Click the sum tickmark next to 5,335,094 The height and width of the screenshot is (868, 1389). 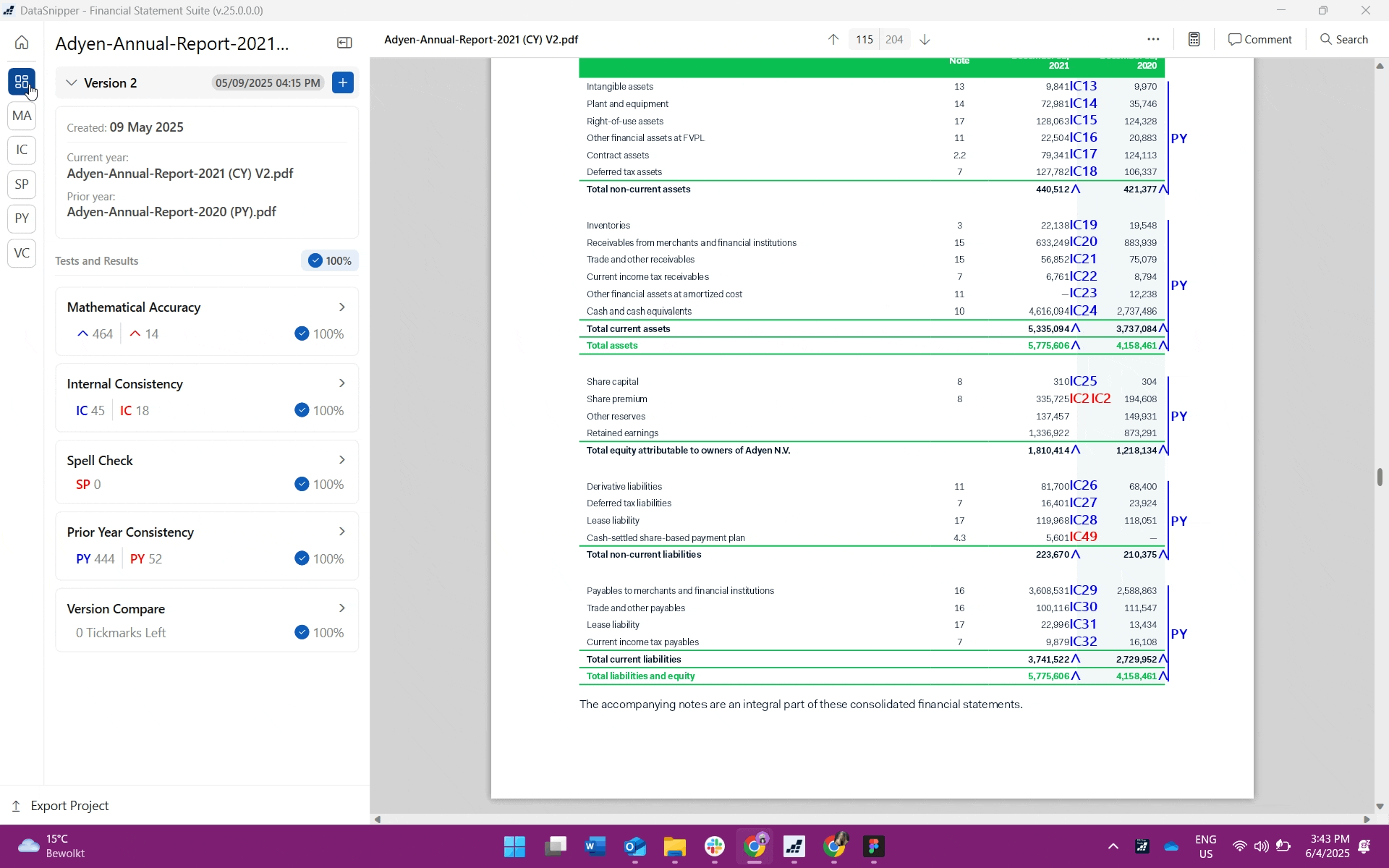point(1076,328)
